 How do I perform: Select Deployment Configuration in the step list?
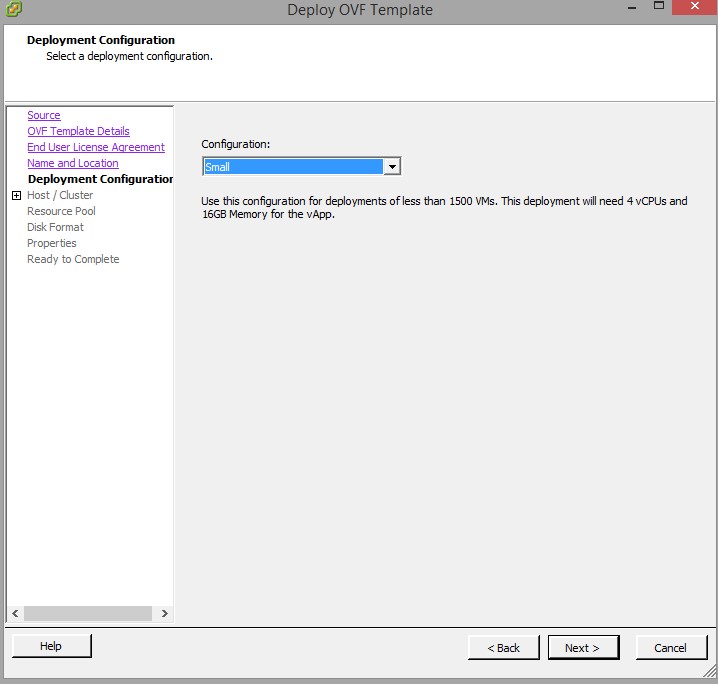pyautogui.click(x=100, y=180)
